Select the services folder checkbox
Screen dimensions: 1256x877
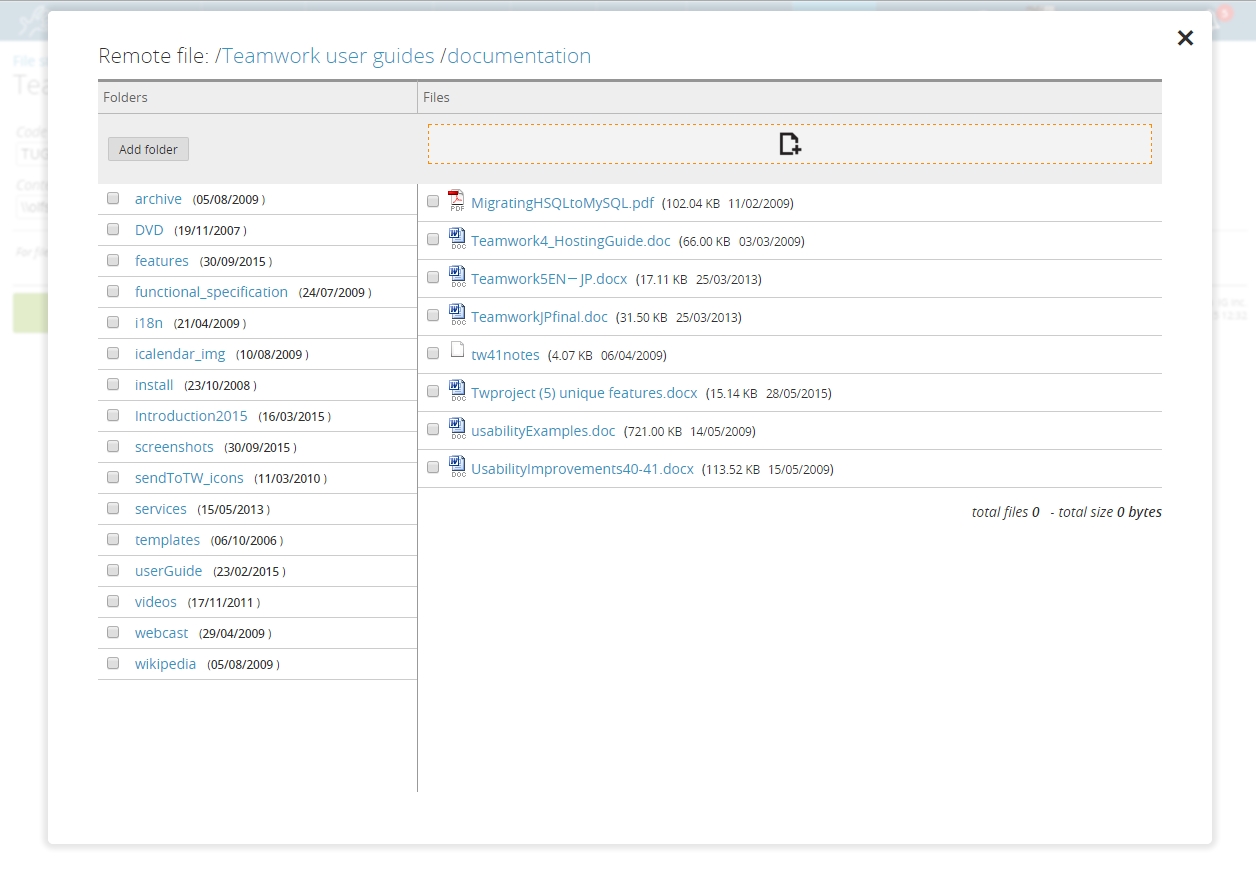pos(113,509)
